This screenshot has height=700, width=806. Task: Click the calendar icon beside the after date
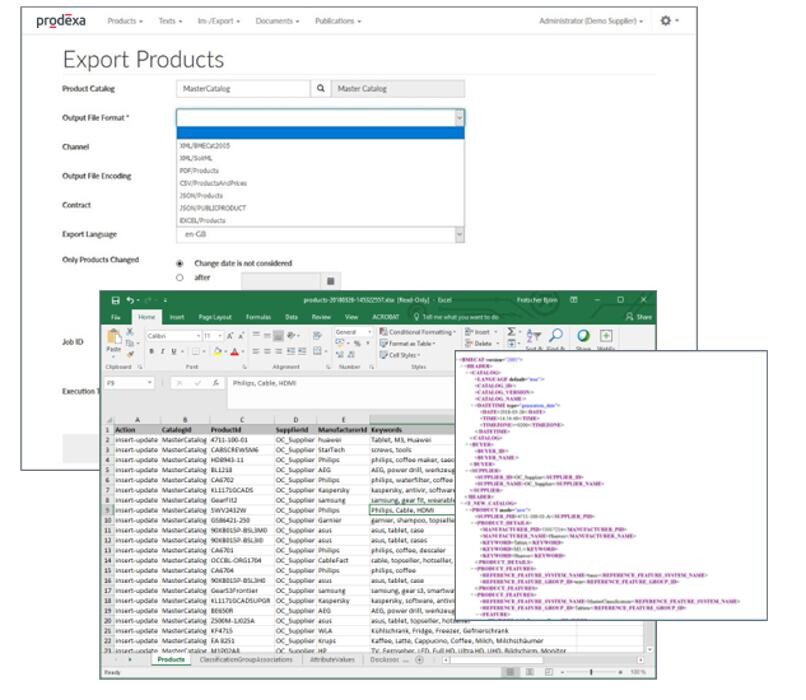coord(331,281)
